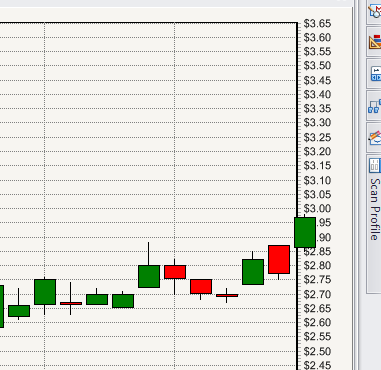This screenshot has width=381, height=370.
Task: Click the $3.30 price axis label
Action: pos(317,123)
